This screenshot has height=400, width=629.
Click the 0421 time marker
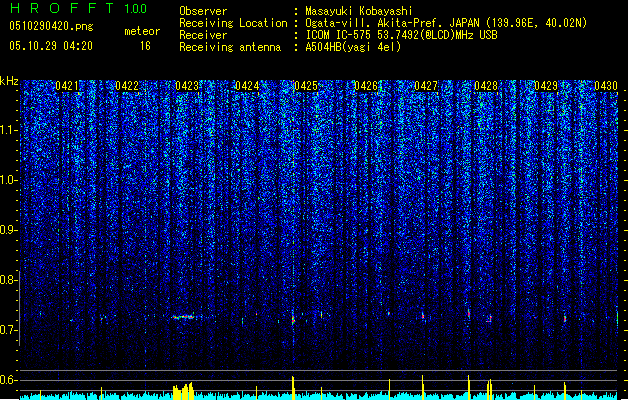click(x=67, y=86)
